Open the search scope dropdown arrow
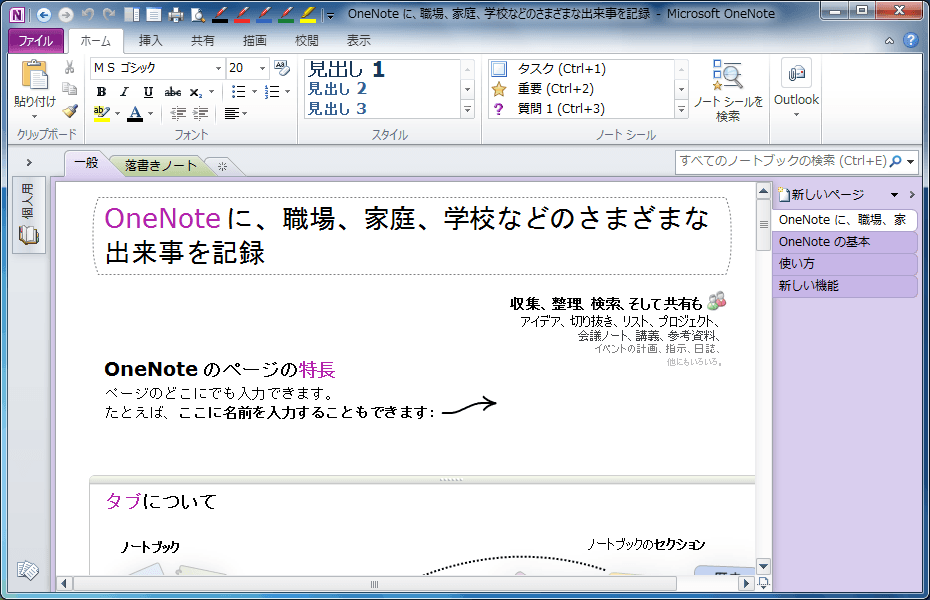This screenshot has width=930, height=600. [910, 161]
